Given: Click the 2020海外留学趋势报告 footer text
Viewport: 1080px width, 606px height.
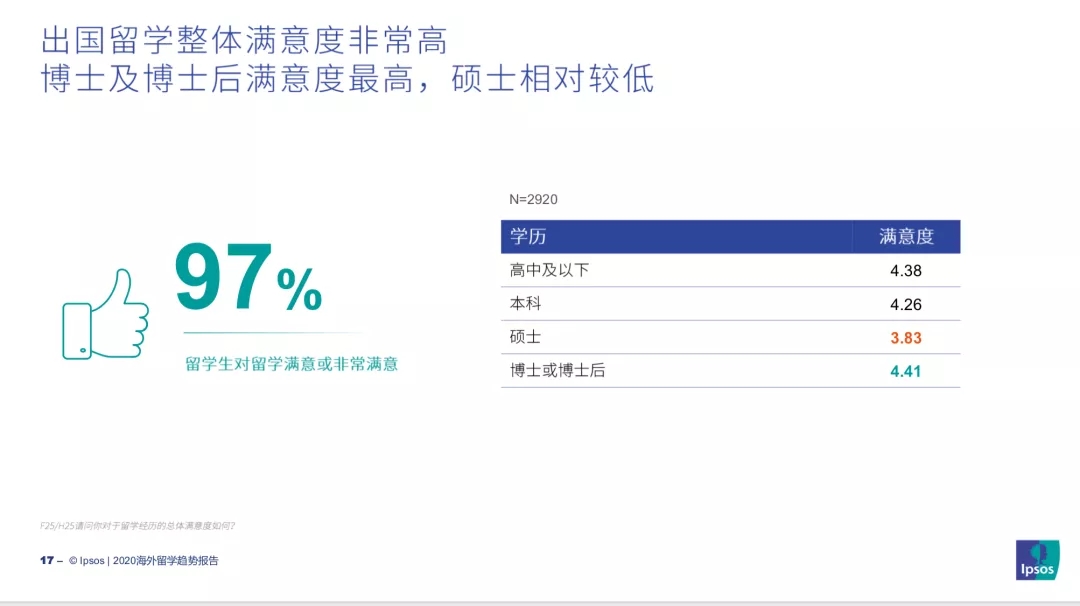Looking at the screenshot, I should (165, 561).
